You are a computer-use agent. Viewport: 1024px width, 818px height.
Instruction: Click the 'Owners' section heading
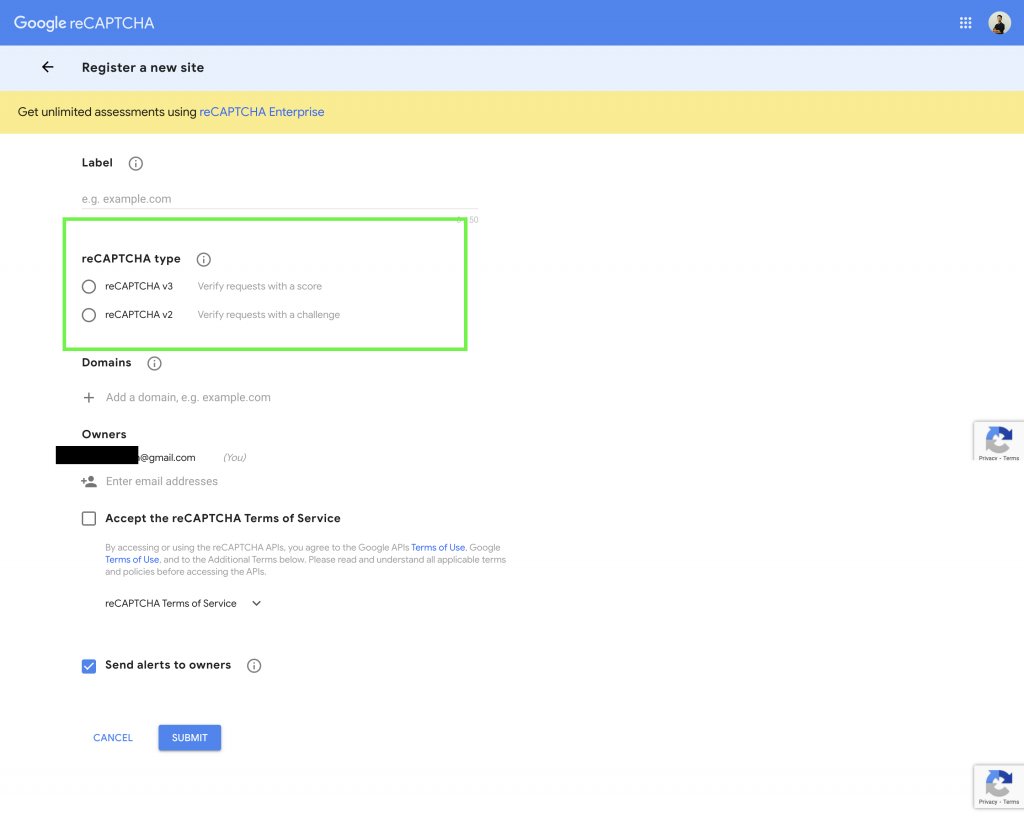pyautogui.click(x=104, y=434)
